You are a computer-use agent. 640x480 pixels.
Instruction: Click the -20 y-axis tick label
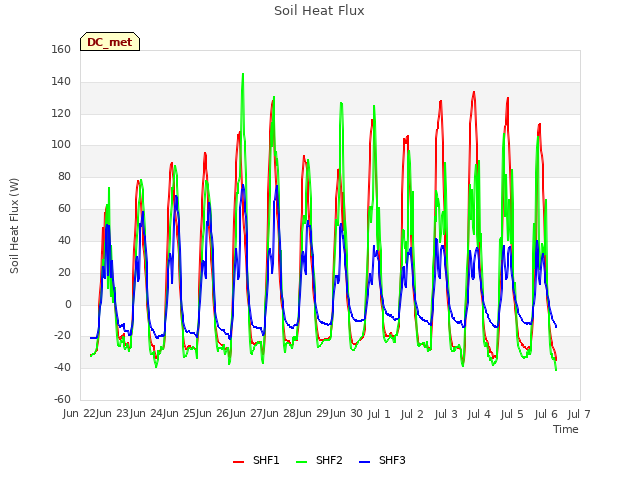click(62, 336)
